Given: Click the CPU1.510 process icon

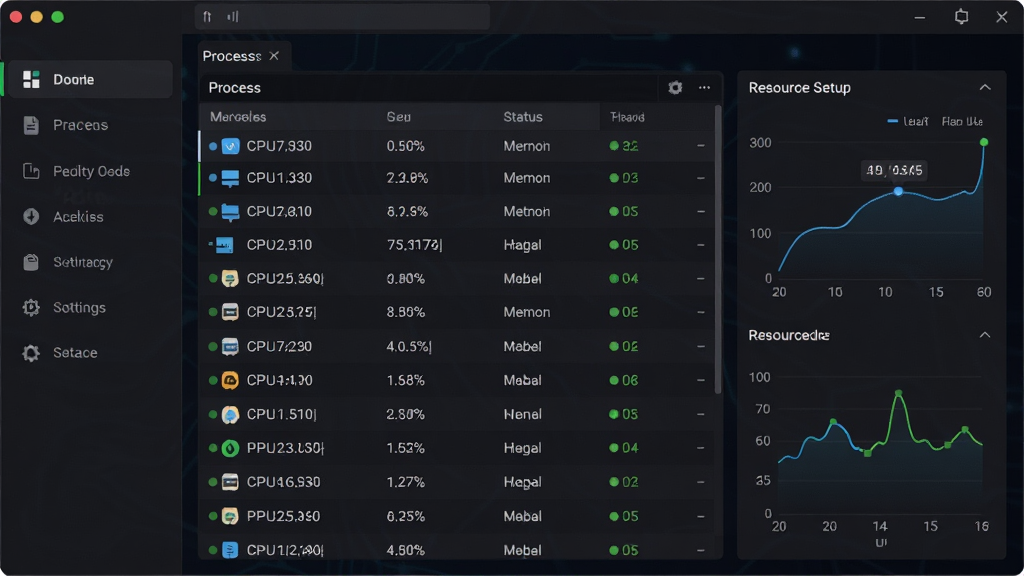Looking at the screenshot, I should pyautogui.click(x=230, y=414).
